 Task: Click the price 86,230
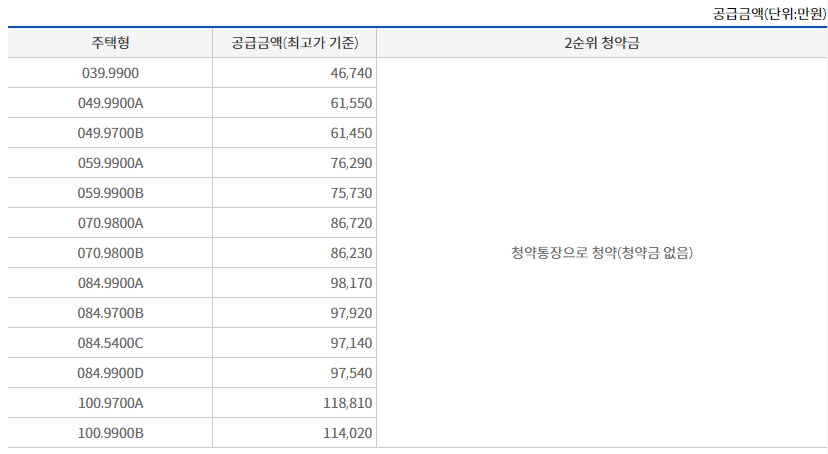pos(351,253)
